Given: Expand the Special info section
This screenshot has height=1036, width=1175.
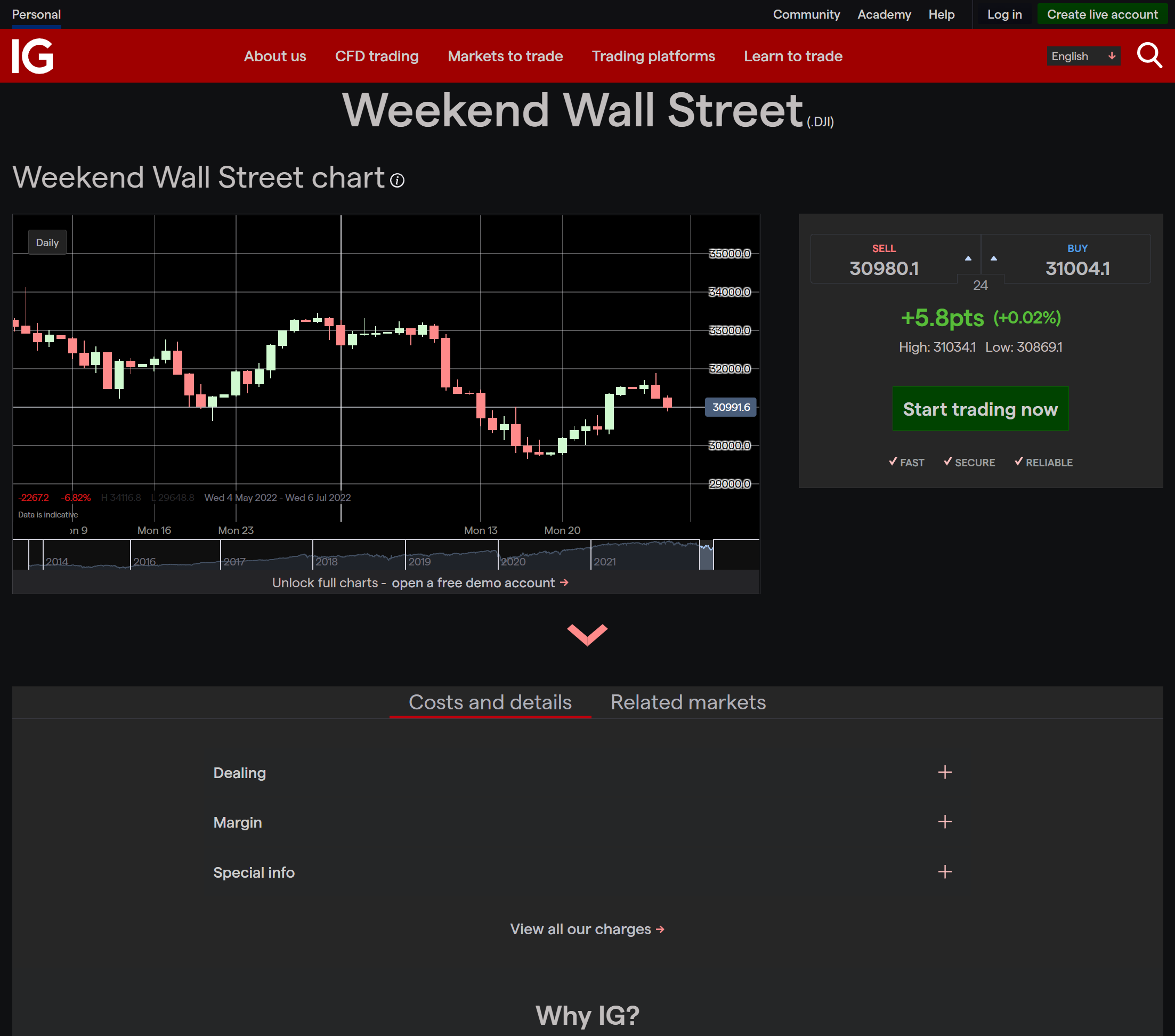Looking at the screenshot, I should (944, 871).
